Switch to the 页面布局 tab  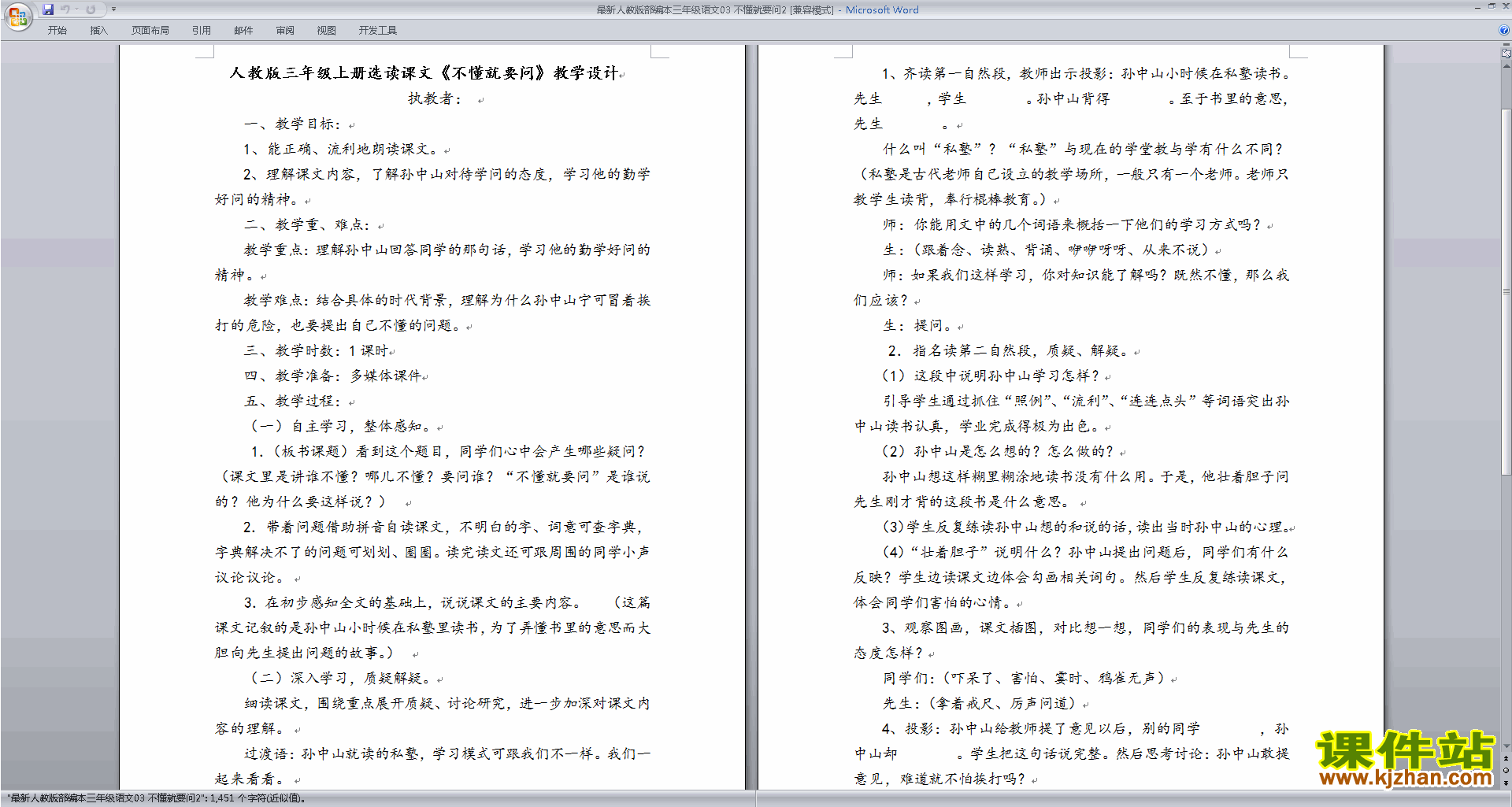(150, 31)
